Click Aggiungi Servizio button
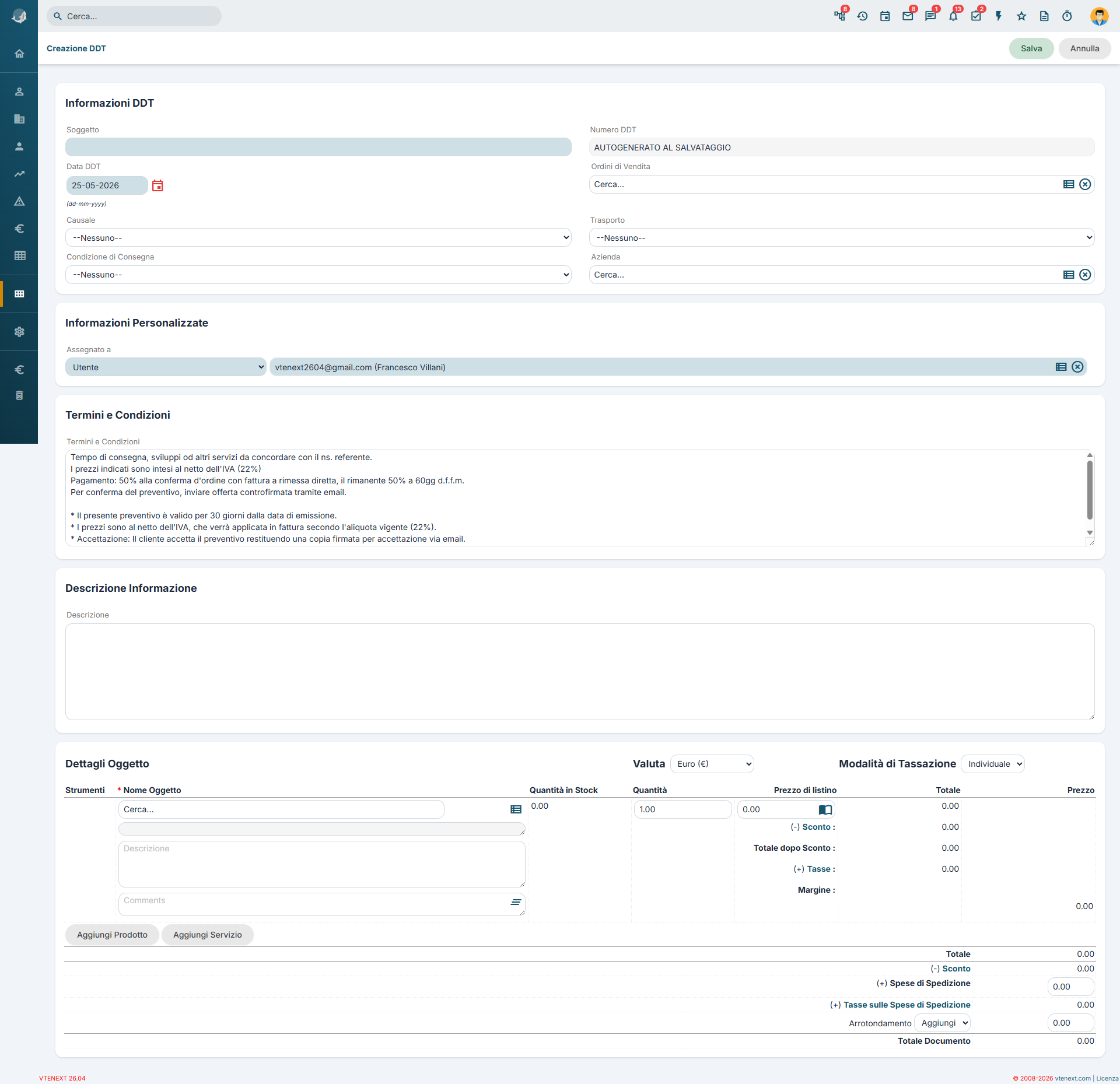The image size is (1120, 1084). [207, 935]
